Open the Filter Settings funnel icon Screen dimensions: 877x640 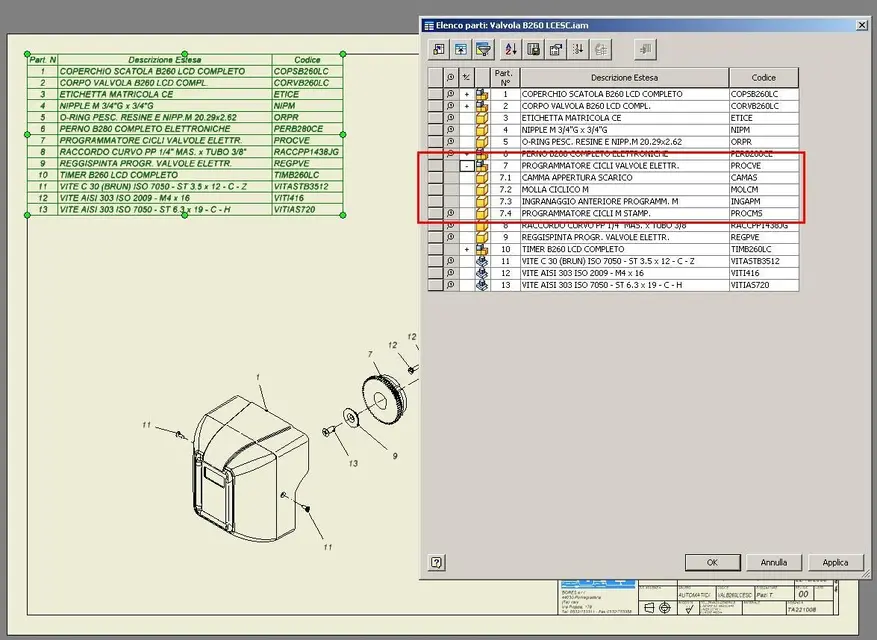coord(483,49)
